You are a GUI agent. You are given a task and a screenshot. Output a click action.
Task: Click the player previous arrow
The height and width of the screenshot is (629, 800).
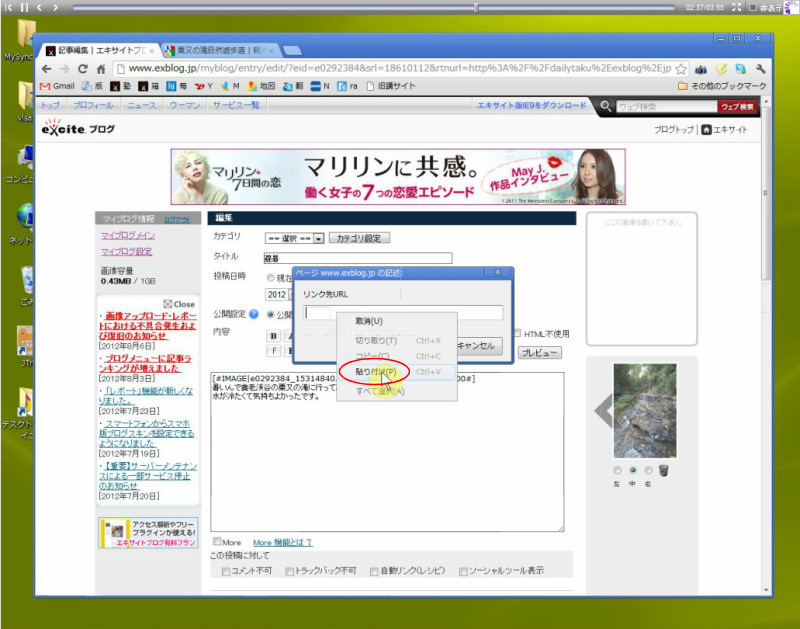coord(39,8)
